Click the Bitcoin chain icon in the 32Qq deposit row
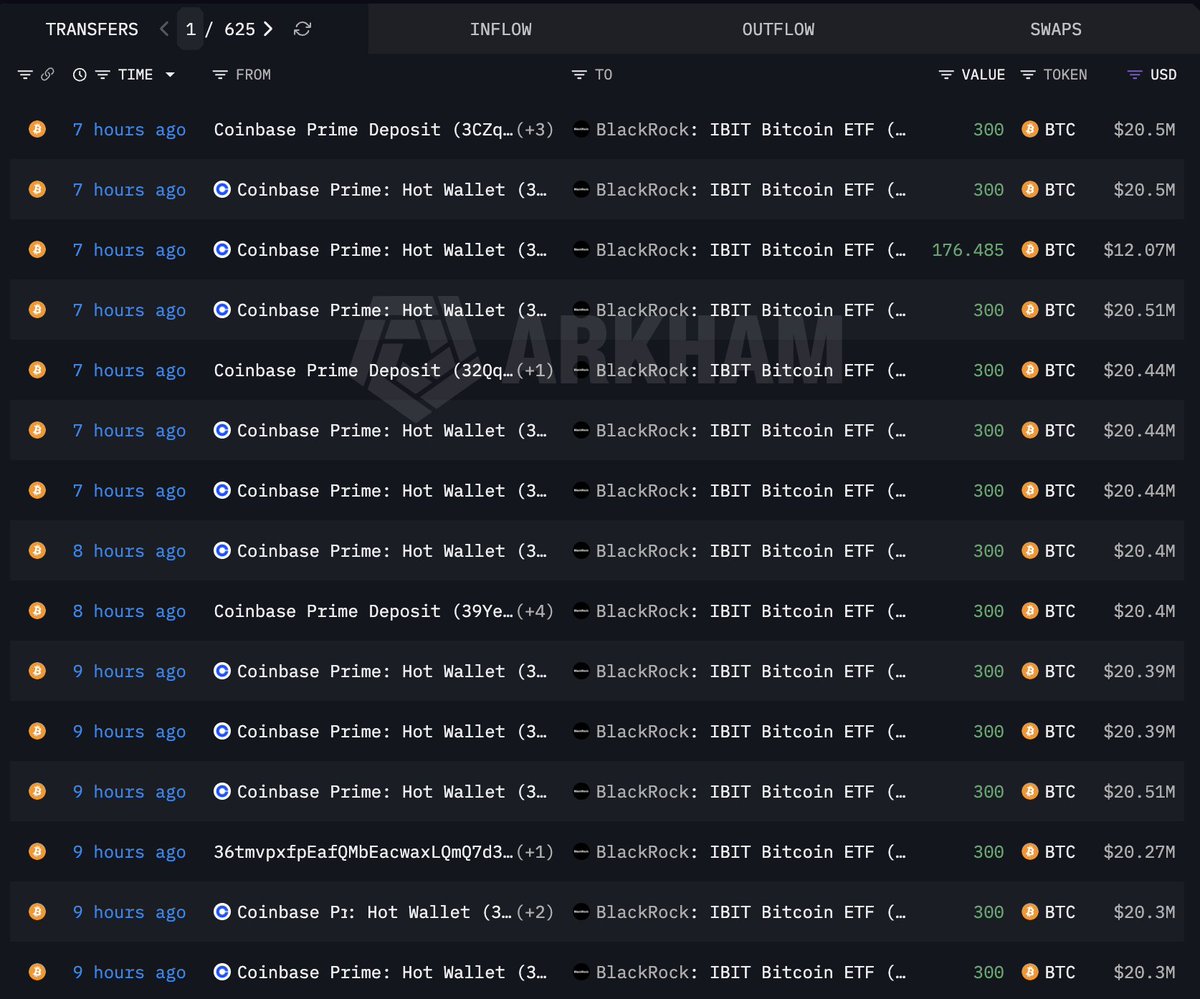The width and height of the screenshot is (1200, 999). pyautogui.click(x=37, y=370)
